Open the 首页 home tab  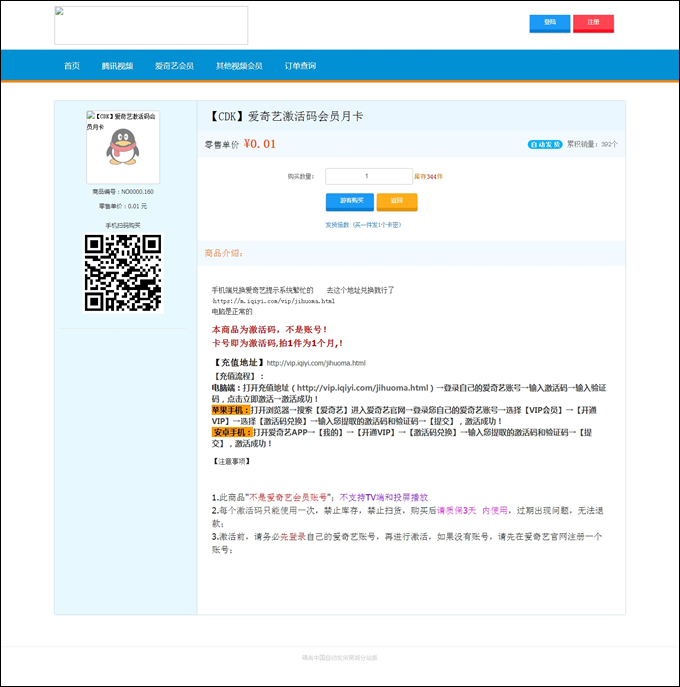coord(72,66)
